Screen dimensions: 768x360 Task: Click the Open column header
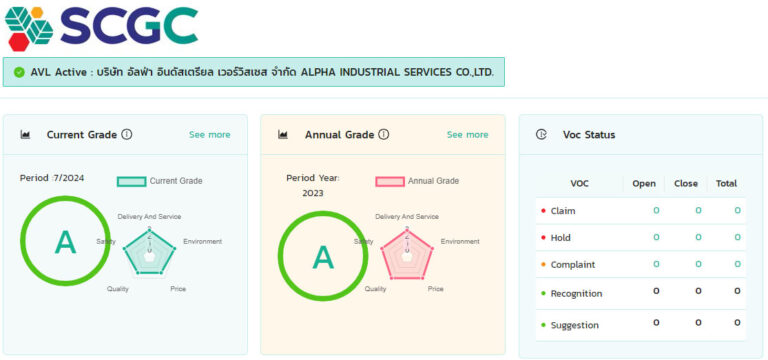pyautogui.click(x=644, y=184)
